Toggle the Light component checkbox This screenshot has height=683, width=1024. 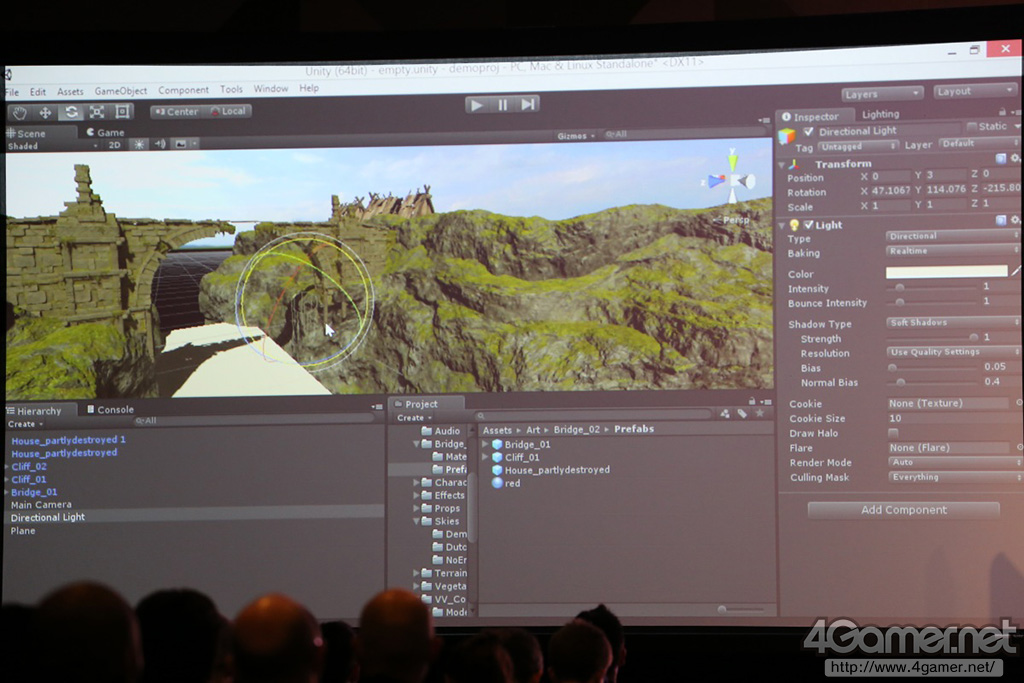pyautogui.click(x=808, y=225)
